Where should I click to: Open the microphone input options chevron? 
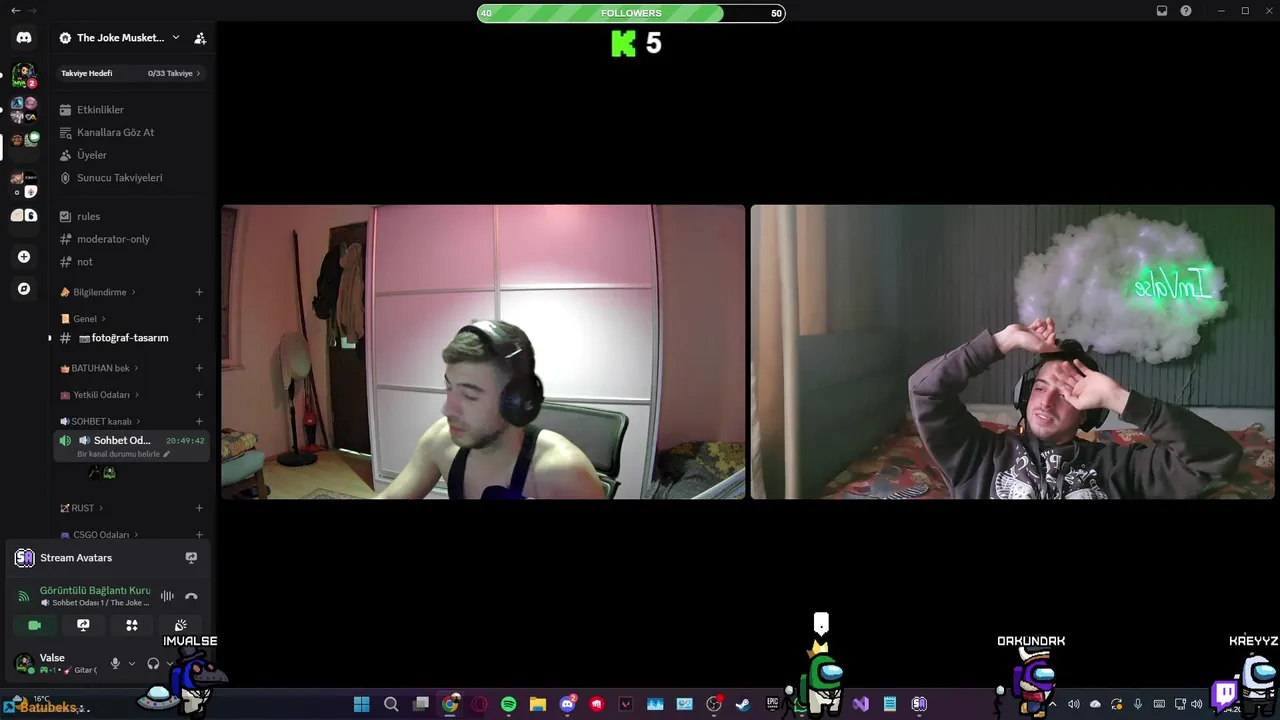[x=131, y=663]
